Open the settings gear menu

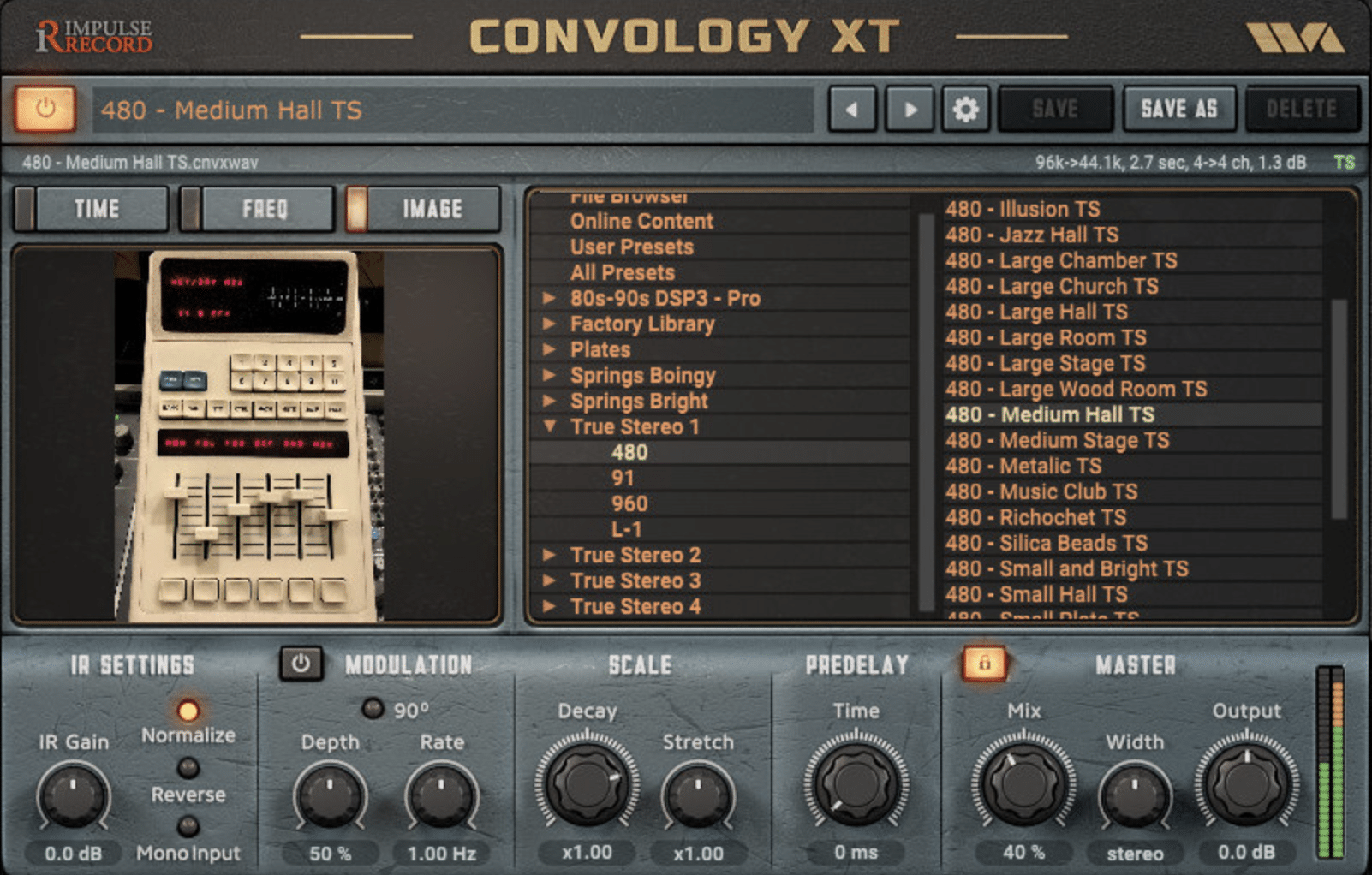pos(966,109)
